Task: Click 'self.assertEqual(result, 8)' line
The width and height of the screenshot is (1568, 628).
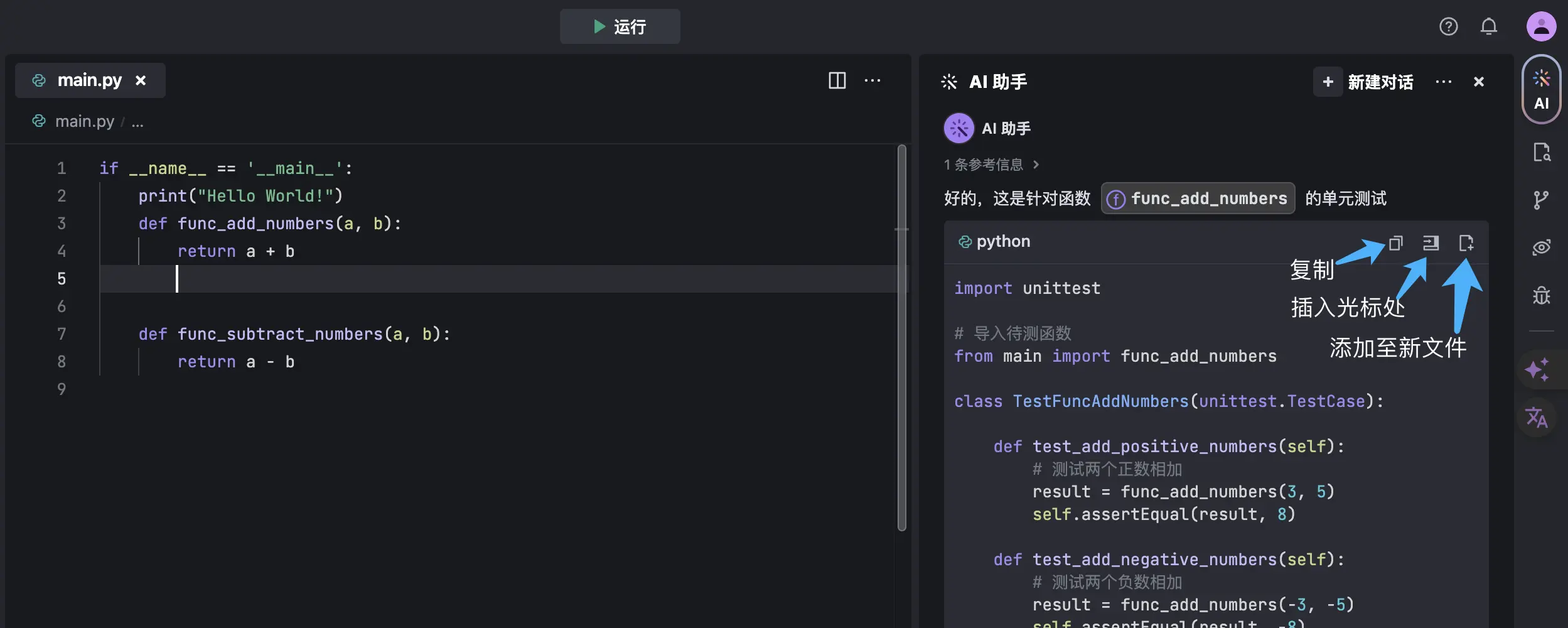Action: coord(1164,514)
